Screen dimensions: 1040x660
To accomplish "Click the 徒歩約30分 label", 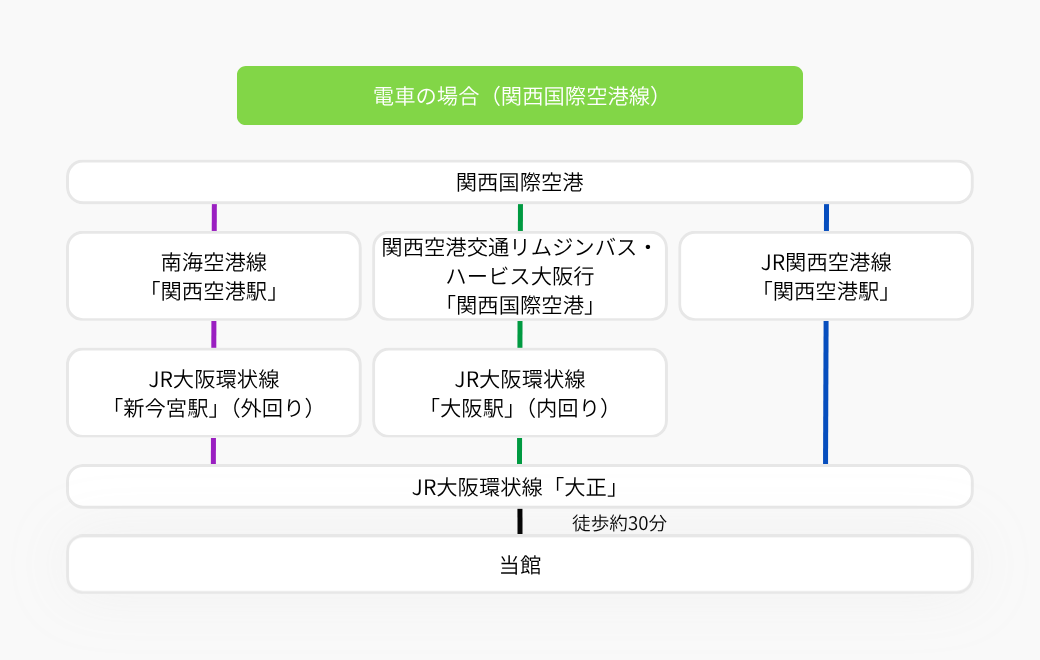I will pos(619,523).
